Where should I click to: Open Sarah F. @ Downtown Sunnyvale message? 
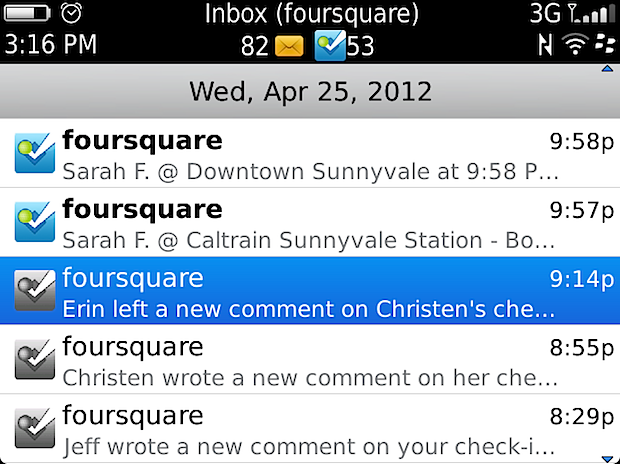[x=310, y=153]
